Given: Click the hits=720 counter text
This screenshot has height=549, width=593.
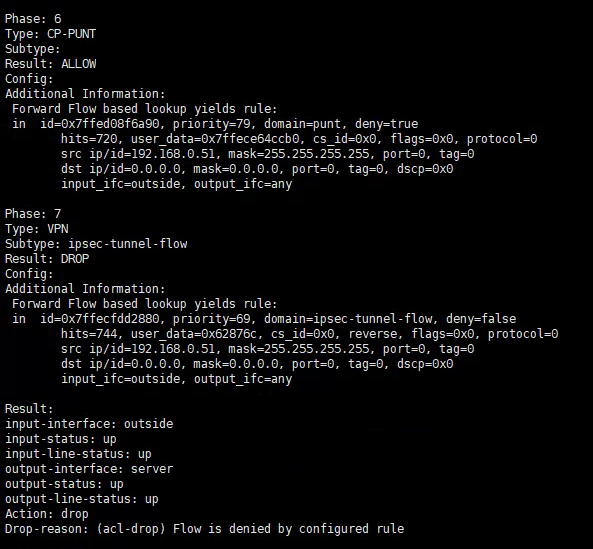Looking at the screenshot, I should pos(89,139).
